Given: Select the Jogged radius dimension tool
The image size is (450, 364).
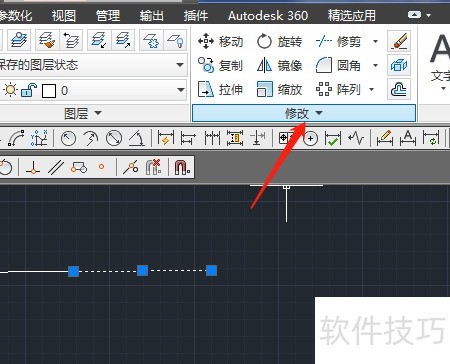Looking at the screenshot, I should coord(91,138).
